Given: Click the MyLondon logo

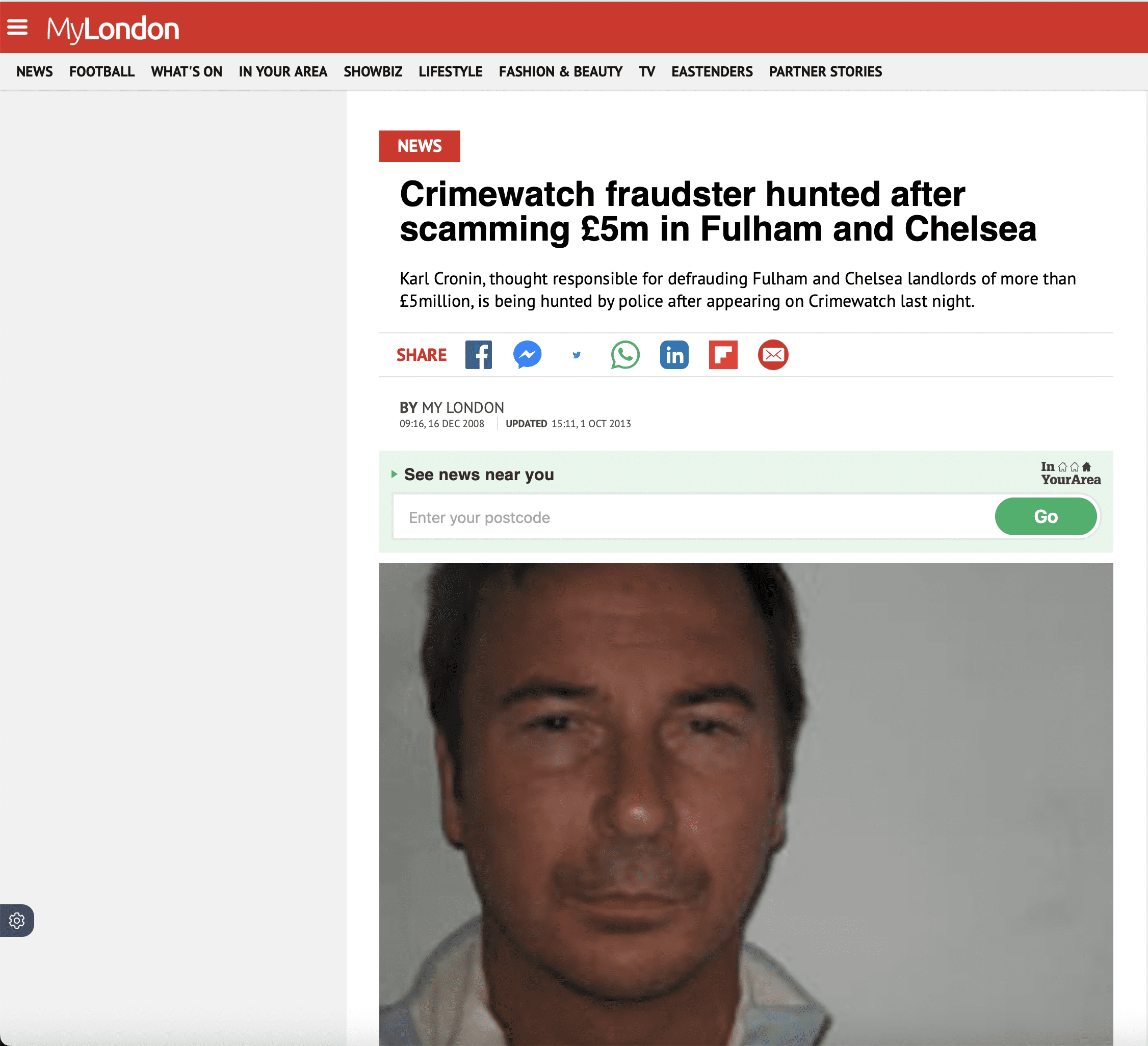Looking at the screenshot, I should point(113,29).
